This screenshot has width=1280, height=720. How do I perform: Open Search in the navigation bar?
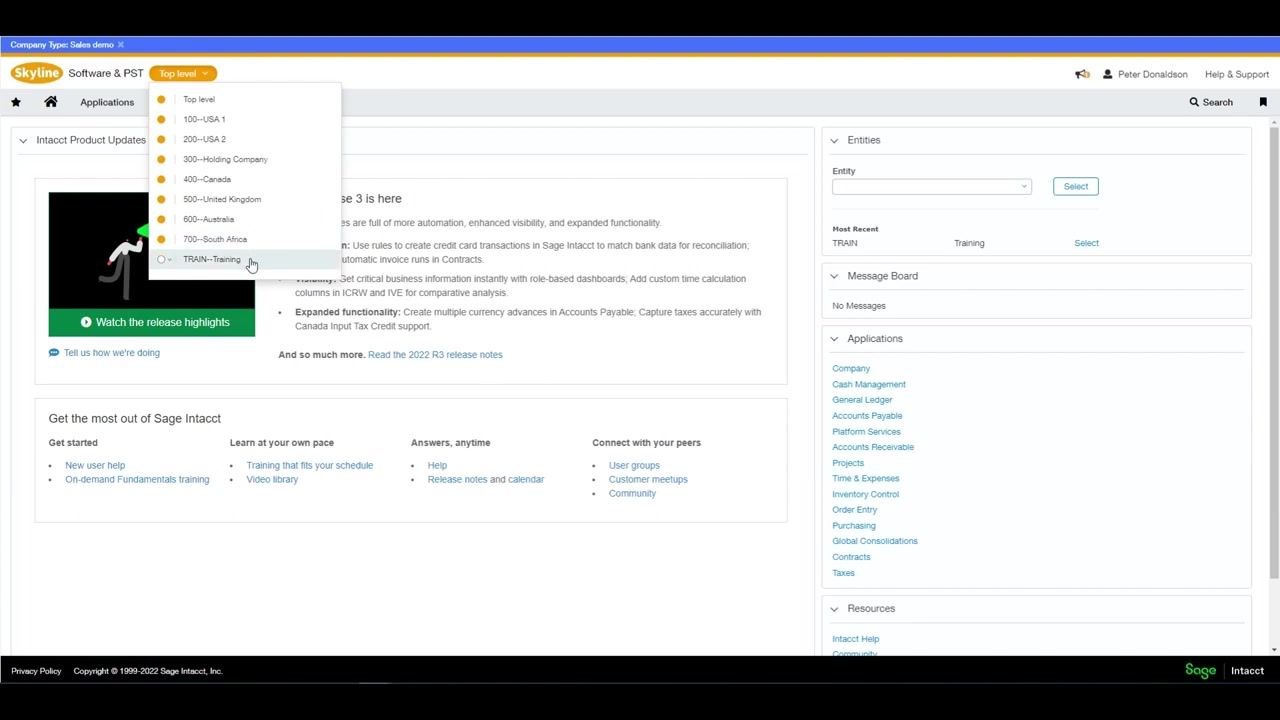coord(1211,102)
